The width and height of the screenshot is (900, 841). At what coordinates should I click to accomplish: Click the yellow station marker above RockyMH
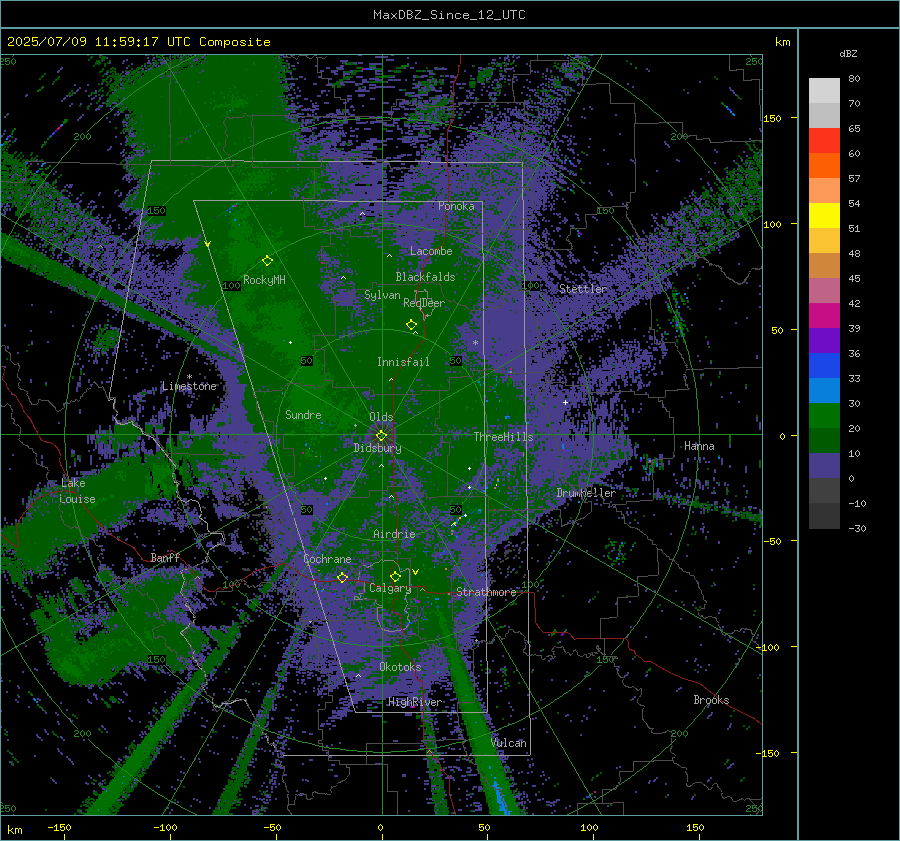[x=267, y=261]
